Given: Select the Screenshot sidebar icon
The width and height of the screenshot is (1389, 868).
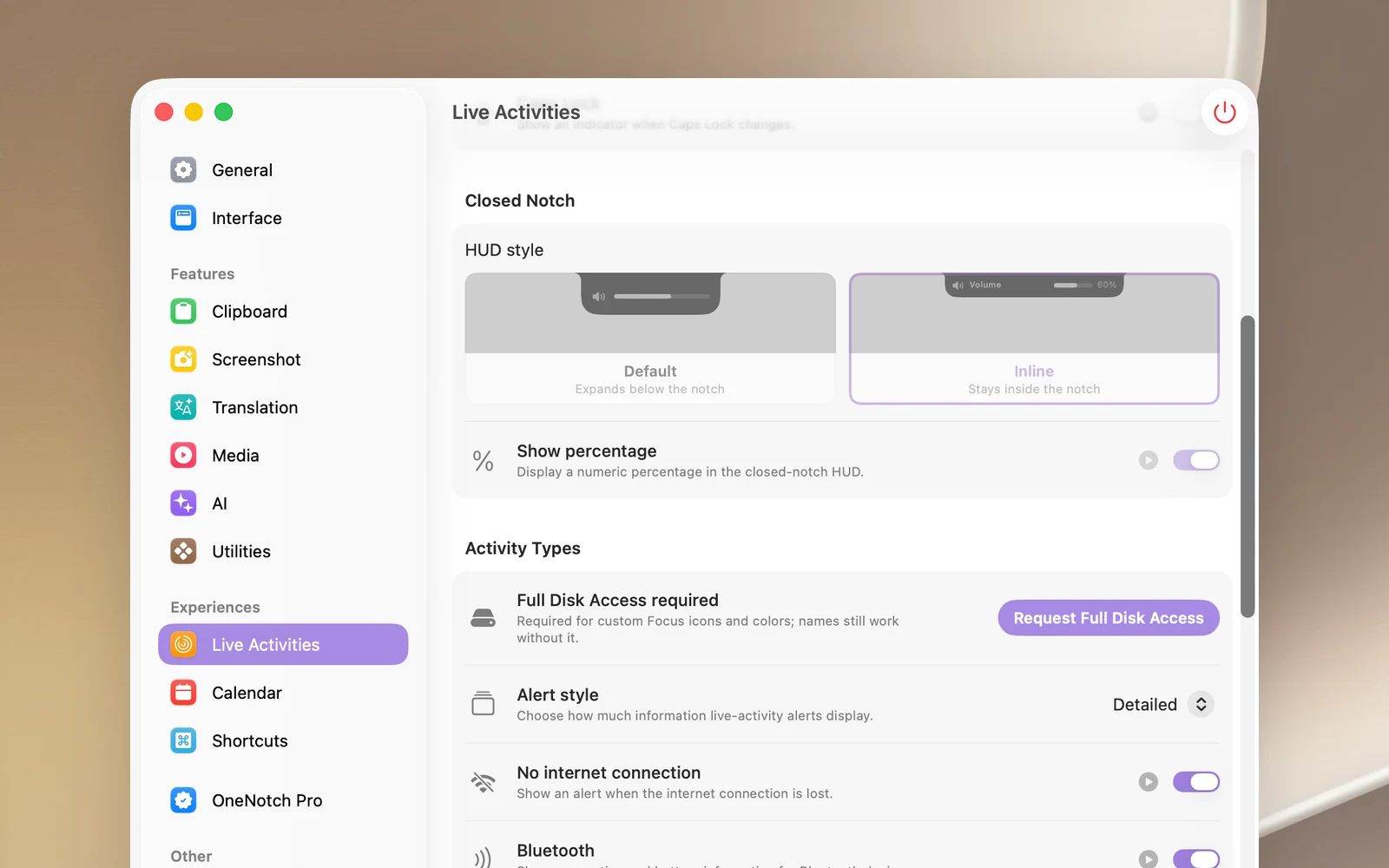Looking at the screenshot, I should point(183,359).
